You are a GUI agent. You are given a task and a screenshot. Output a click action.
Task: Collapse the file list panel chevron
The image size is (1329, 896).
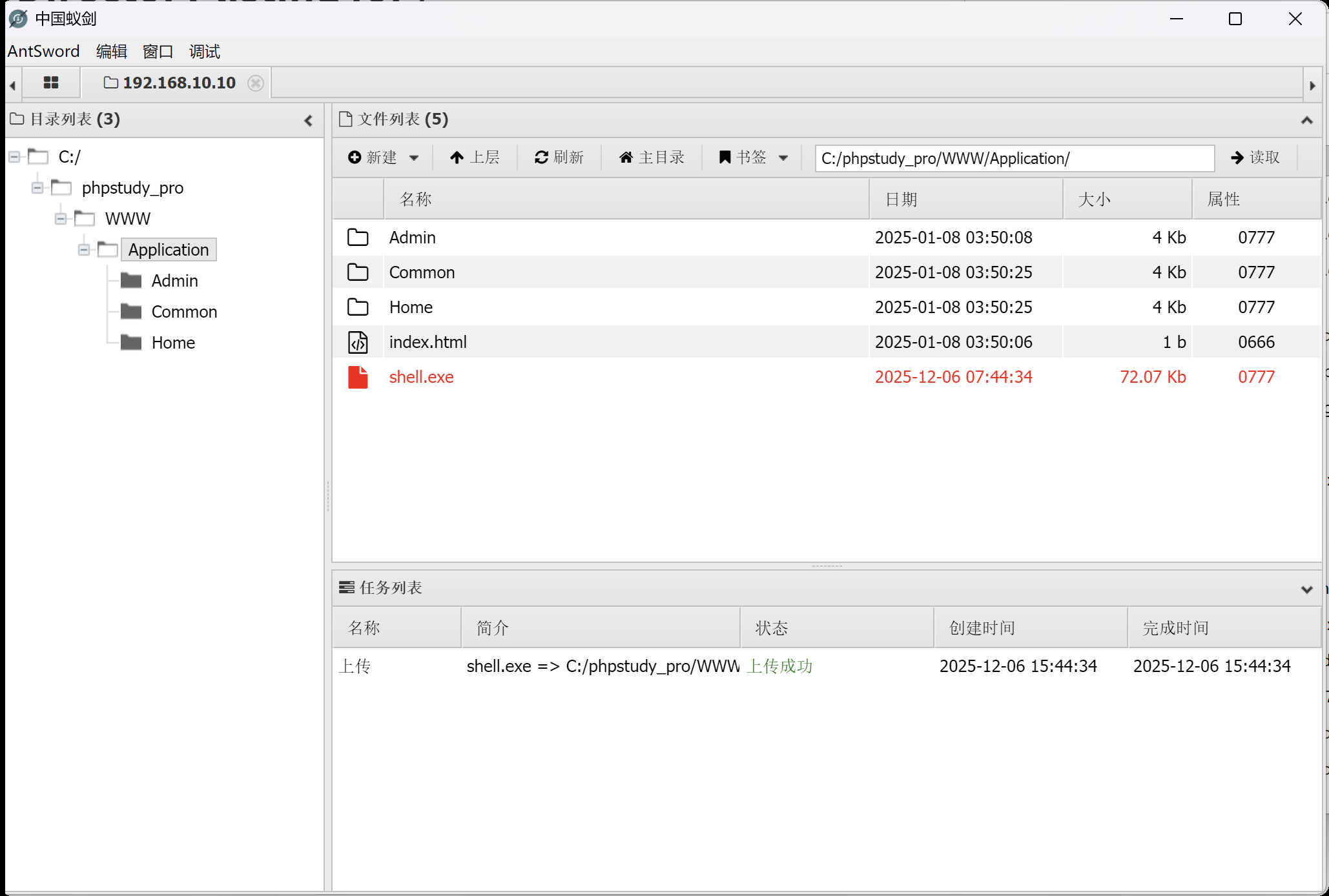tap(1306, 120)
